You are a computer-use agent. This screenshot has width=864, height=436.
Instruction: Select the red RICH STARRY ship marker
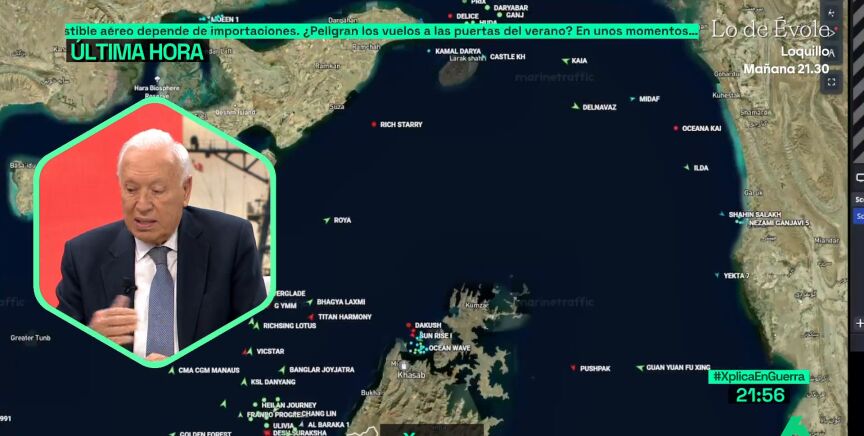[x=374, y=124]
